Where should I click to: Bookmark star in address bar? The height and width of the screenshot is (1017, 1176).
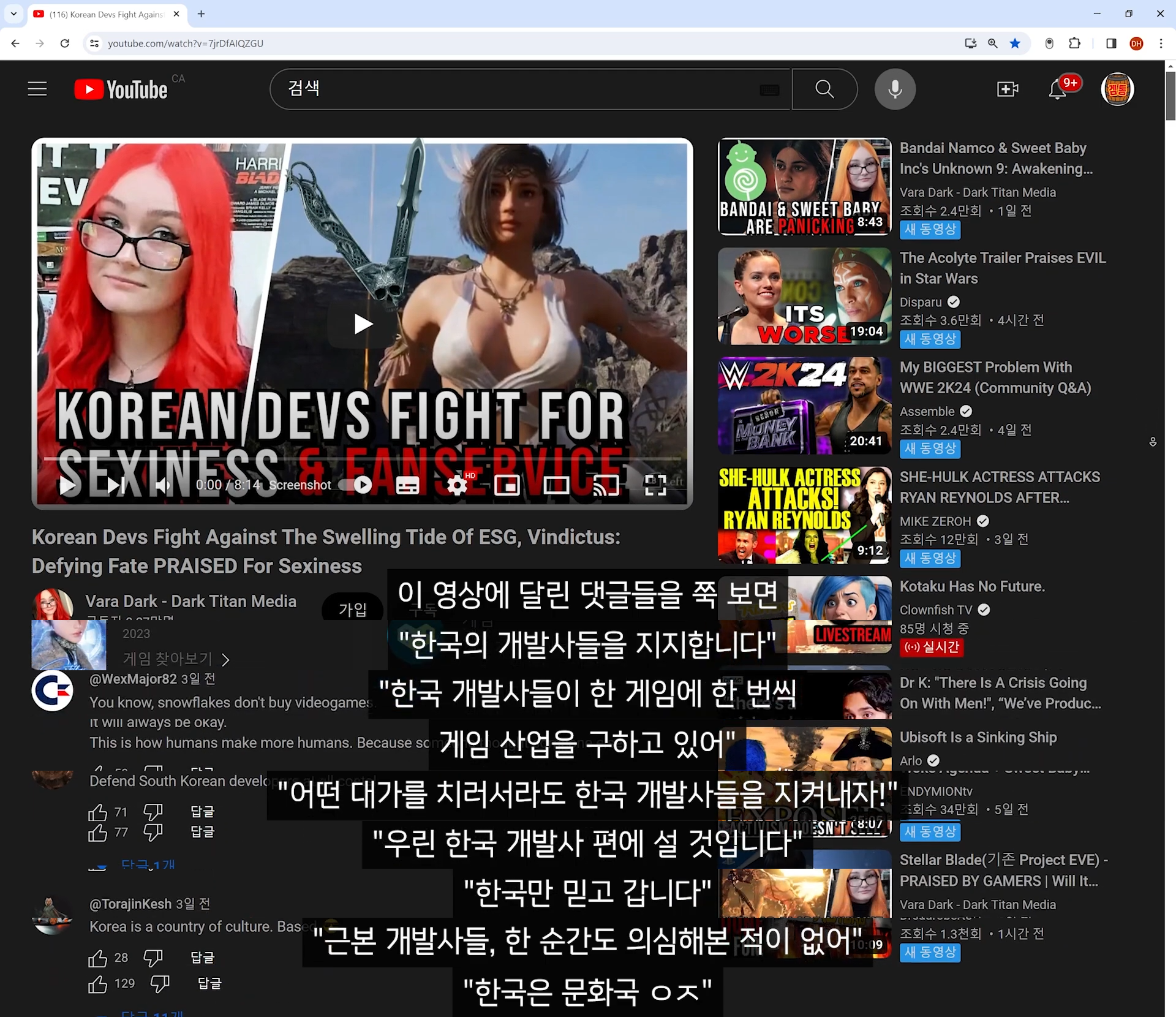point(1015,43)
